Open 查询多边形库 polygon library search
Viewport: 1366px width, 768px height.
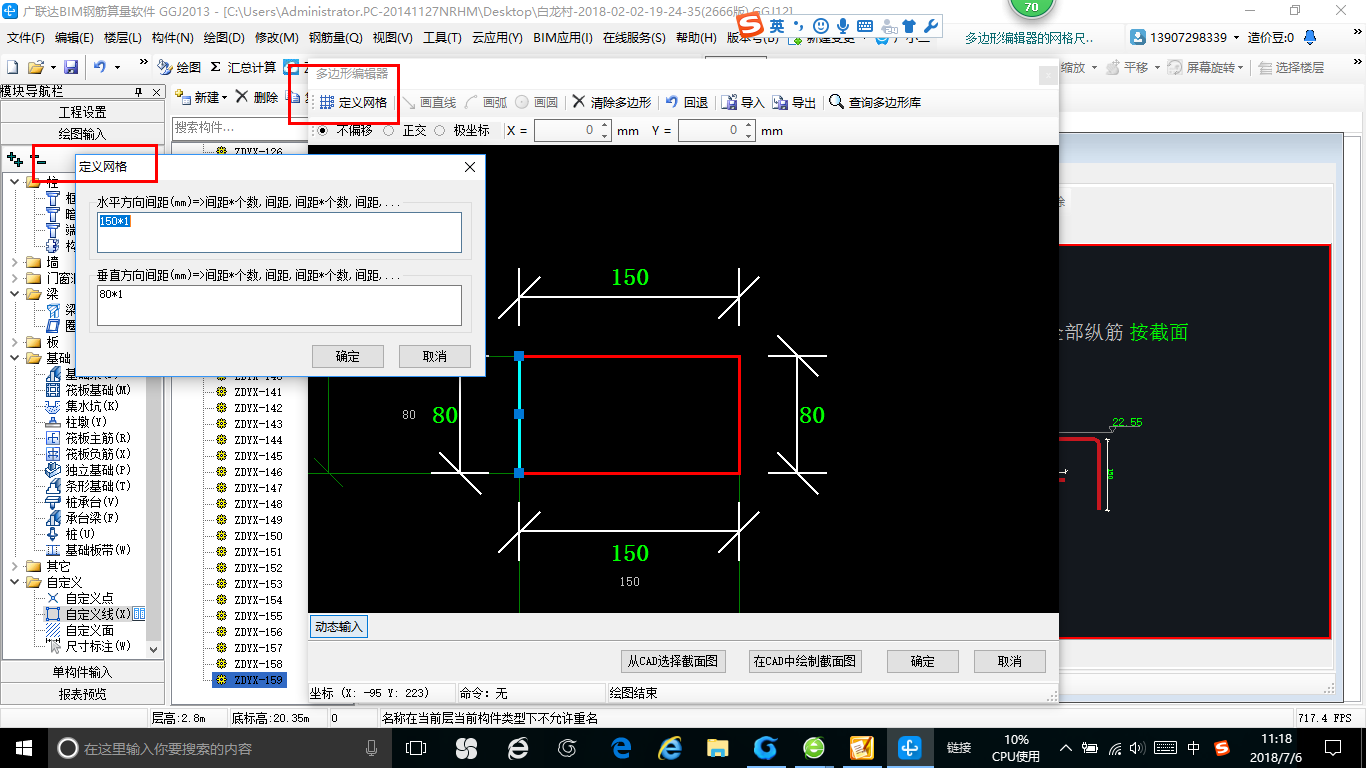875,102
